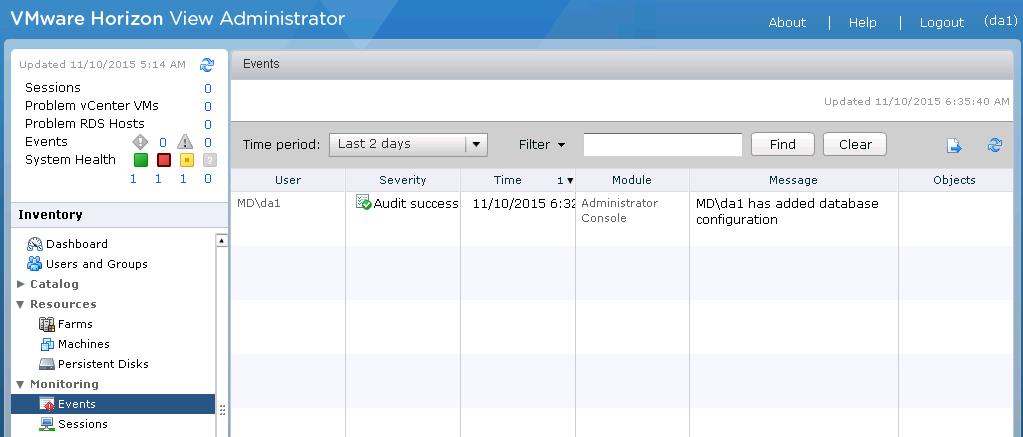The height and width of the screenshot is (437, 1023).
Task: Refresh the status summary panel
Action: pos(207,65)
